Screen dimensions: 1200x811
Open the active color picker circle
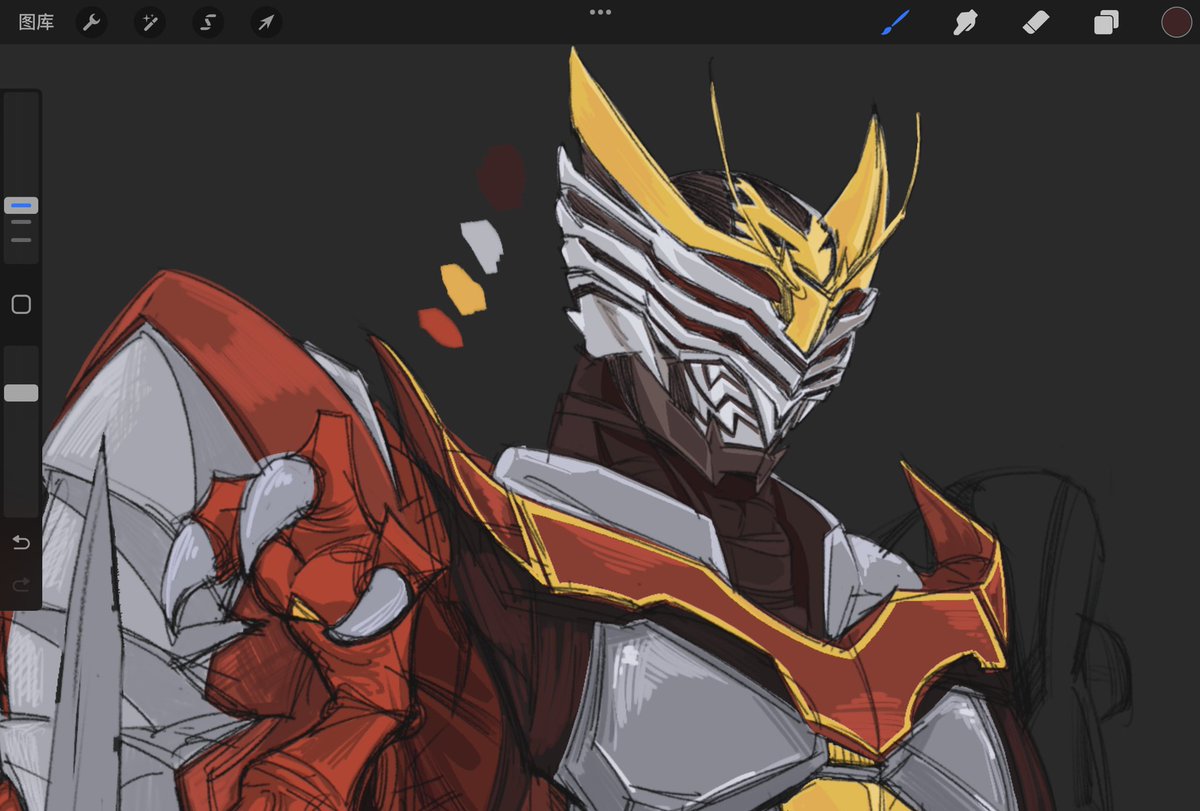point(1176,22)
